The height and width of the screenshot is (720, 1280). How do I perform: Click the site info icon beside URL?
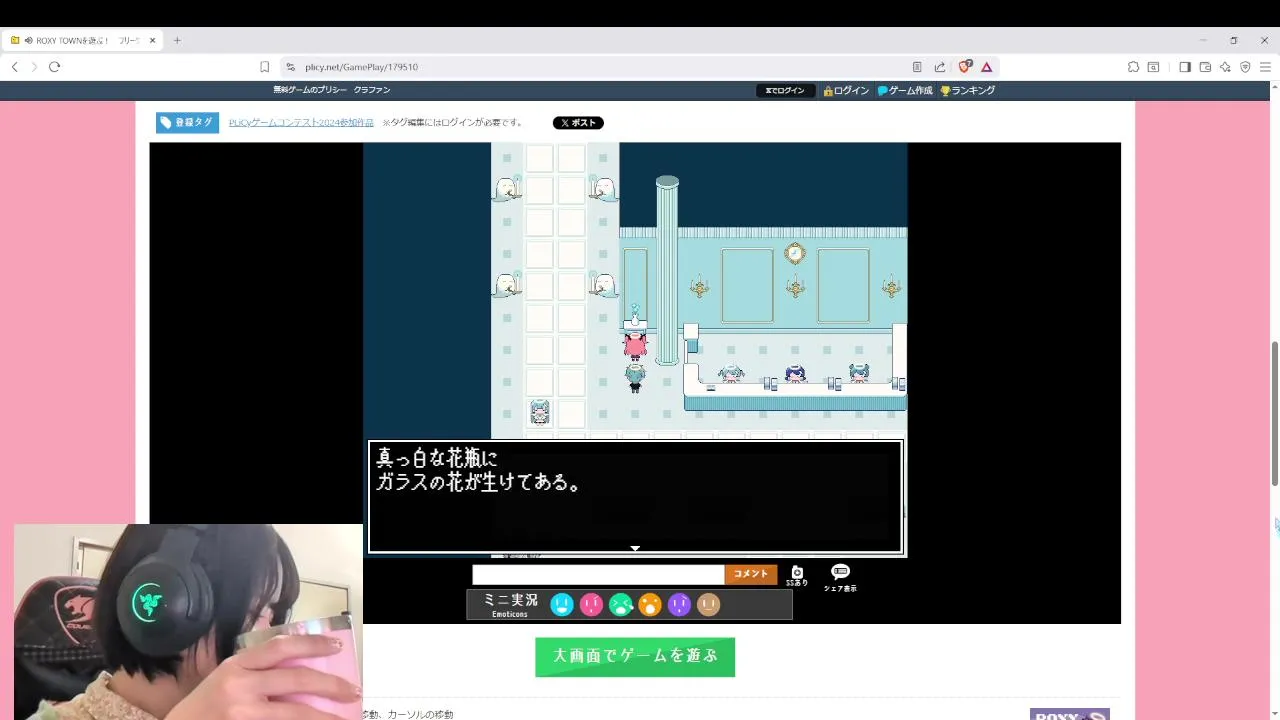coord(290,67)
